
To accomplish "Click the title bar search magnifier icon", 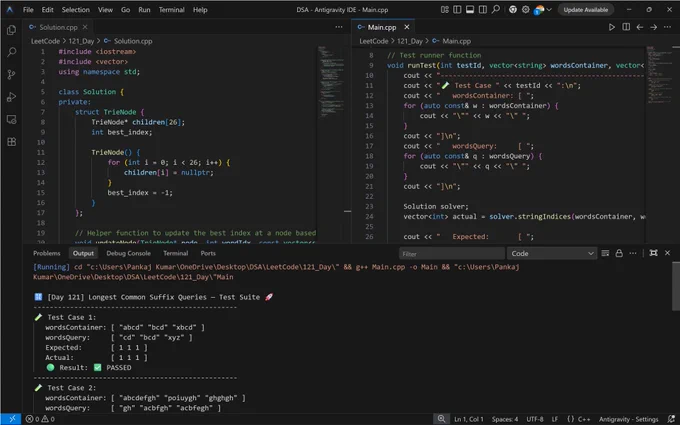I will [496, 10].
